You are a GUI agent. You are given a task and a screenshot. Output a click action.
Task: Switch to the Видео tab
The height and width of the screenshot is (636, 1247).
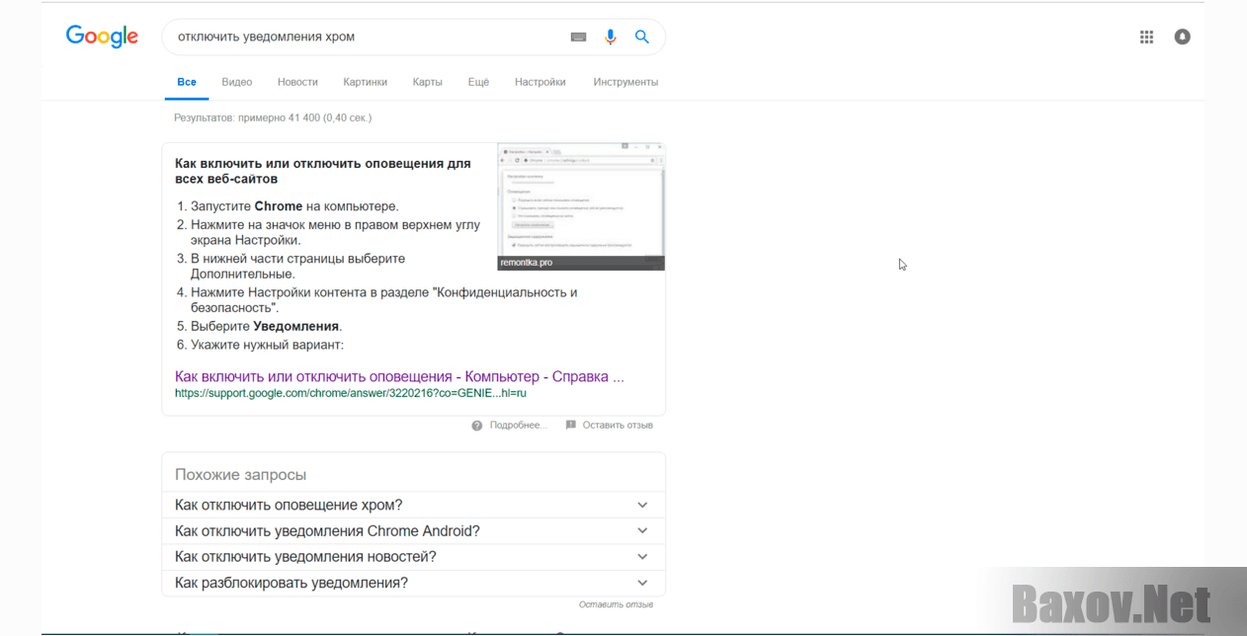pyautogui.click(x=237, y=82)
